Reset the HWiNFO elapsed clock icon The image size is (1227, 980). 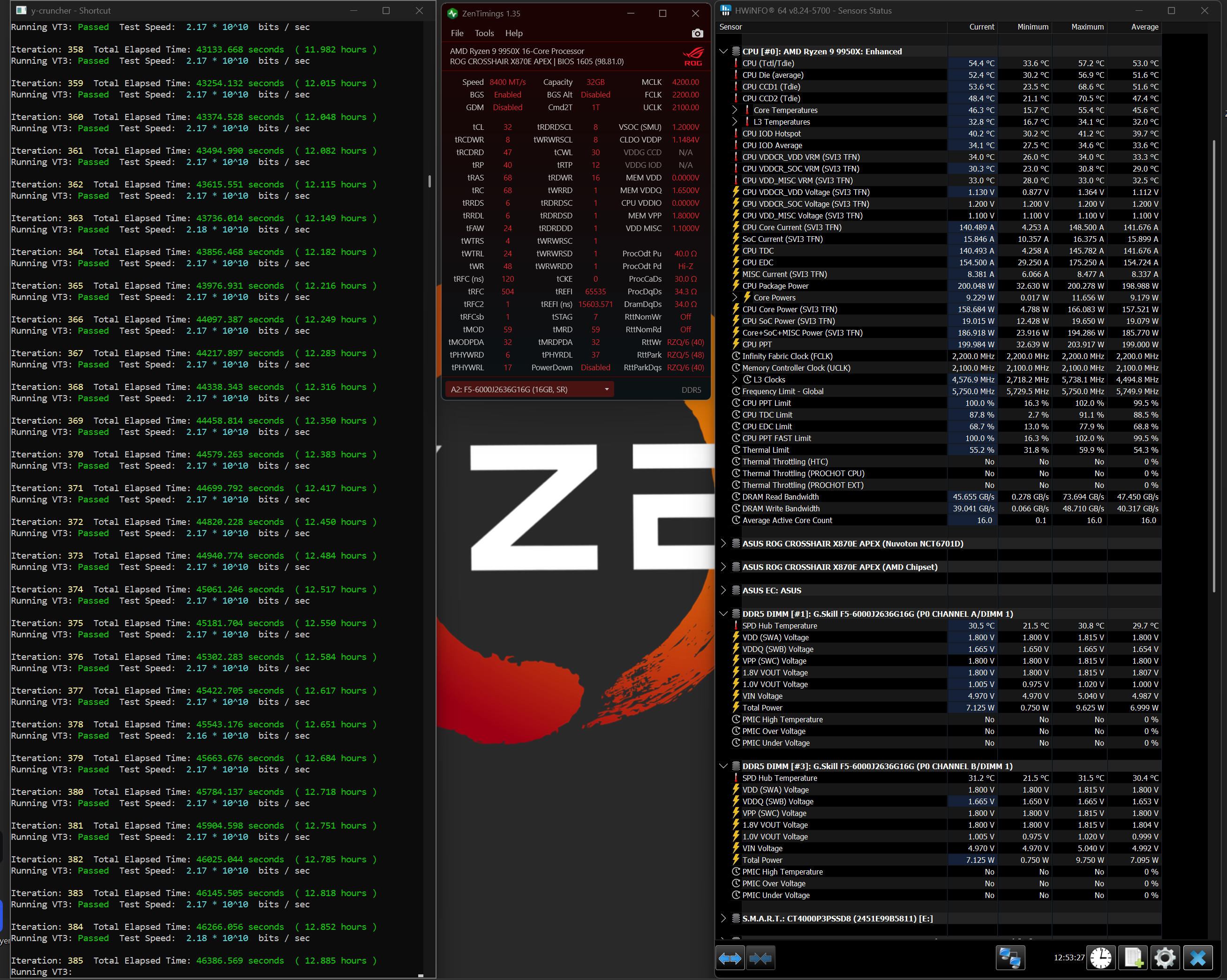(x=1101, y=958)
